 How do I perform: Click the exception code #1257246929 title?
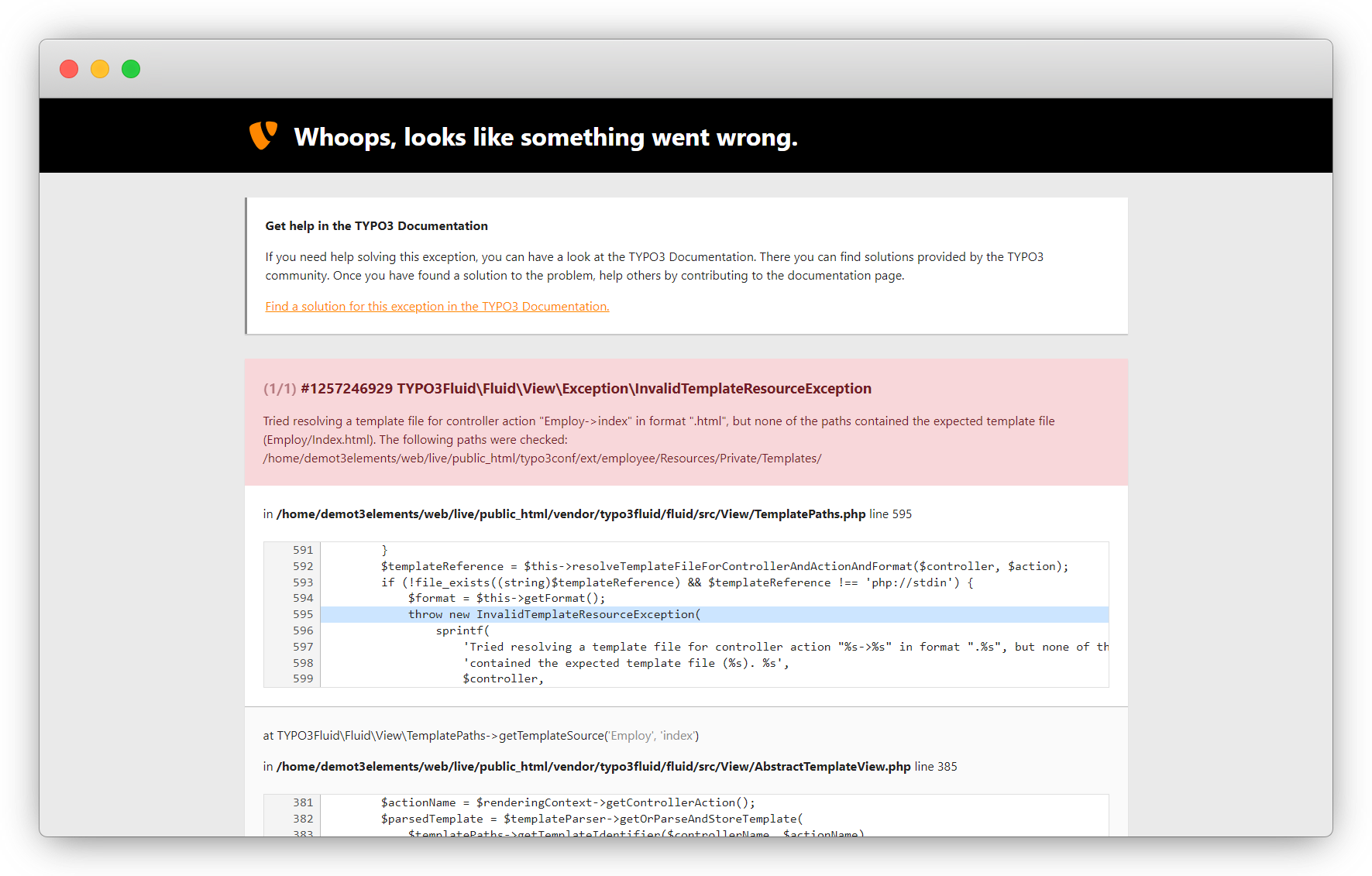(x=586, y=389)
